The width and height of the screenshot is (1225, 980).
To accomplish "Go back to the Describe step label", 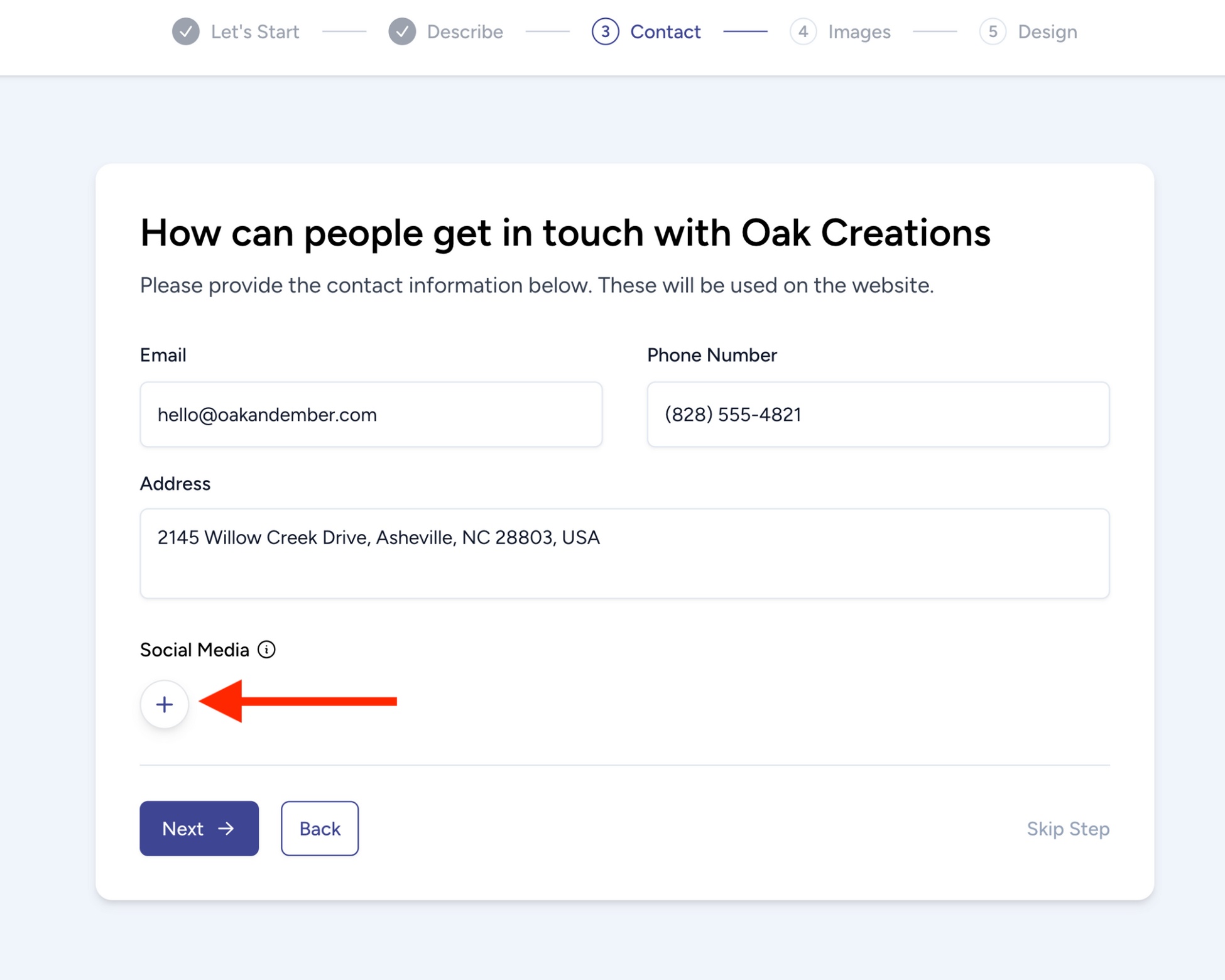I will (x=464, y=31).
